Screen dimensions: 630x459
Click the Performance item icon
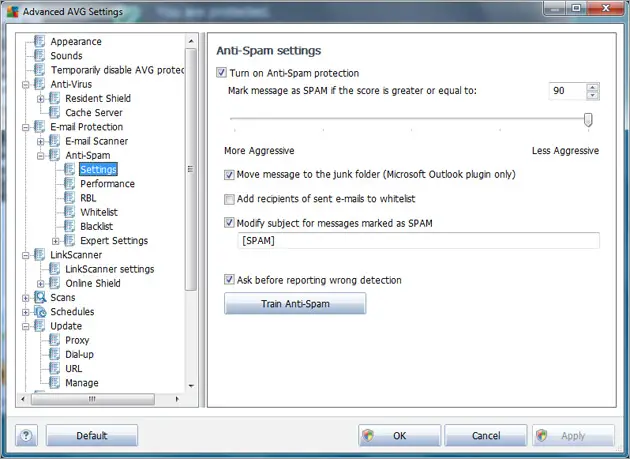69,184
